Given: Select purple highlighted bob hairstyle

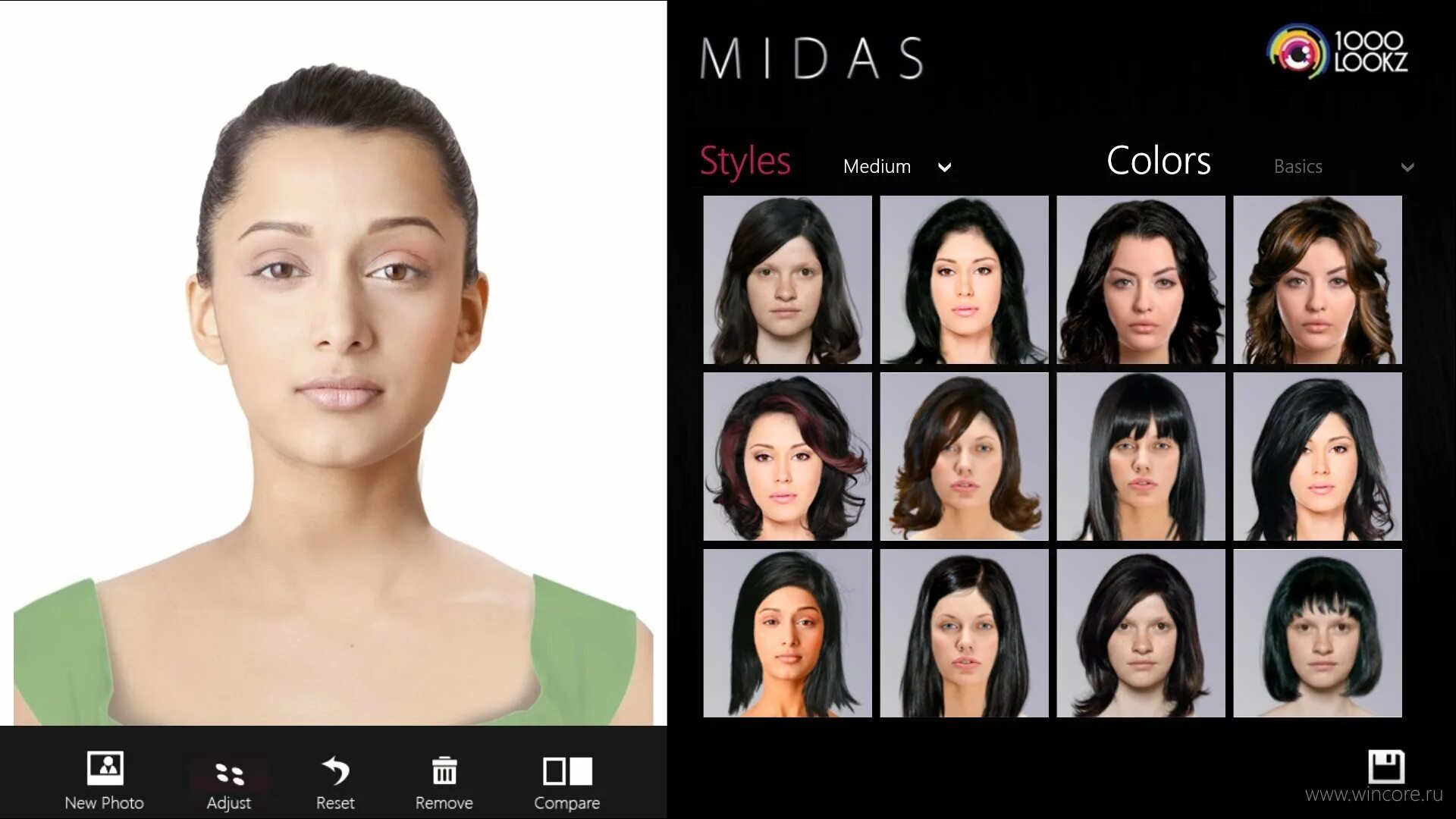Looking at the screenshot, I should 787,456.
